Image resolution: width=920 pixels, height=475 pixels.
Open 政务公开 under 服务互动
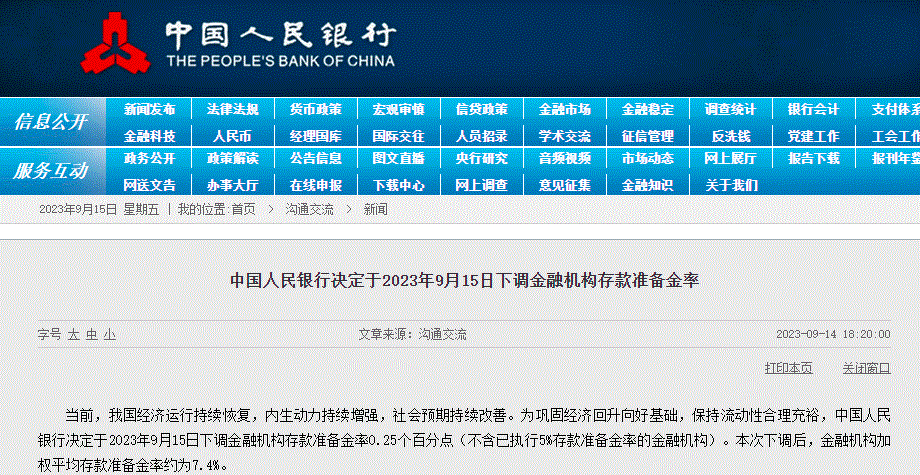[149, 158]
